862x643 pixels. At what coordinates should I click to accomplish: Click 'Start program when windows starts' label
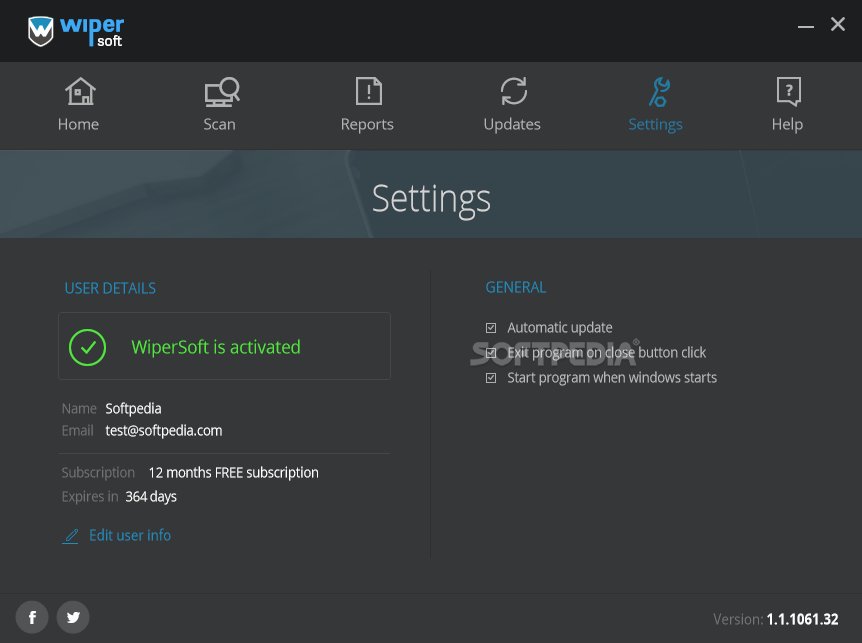click(x=612, y=378)
